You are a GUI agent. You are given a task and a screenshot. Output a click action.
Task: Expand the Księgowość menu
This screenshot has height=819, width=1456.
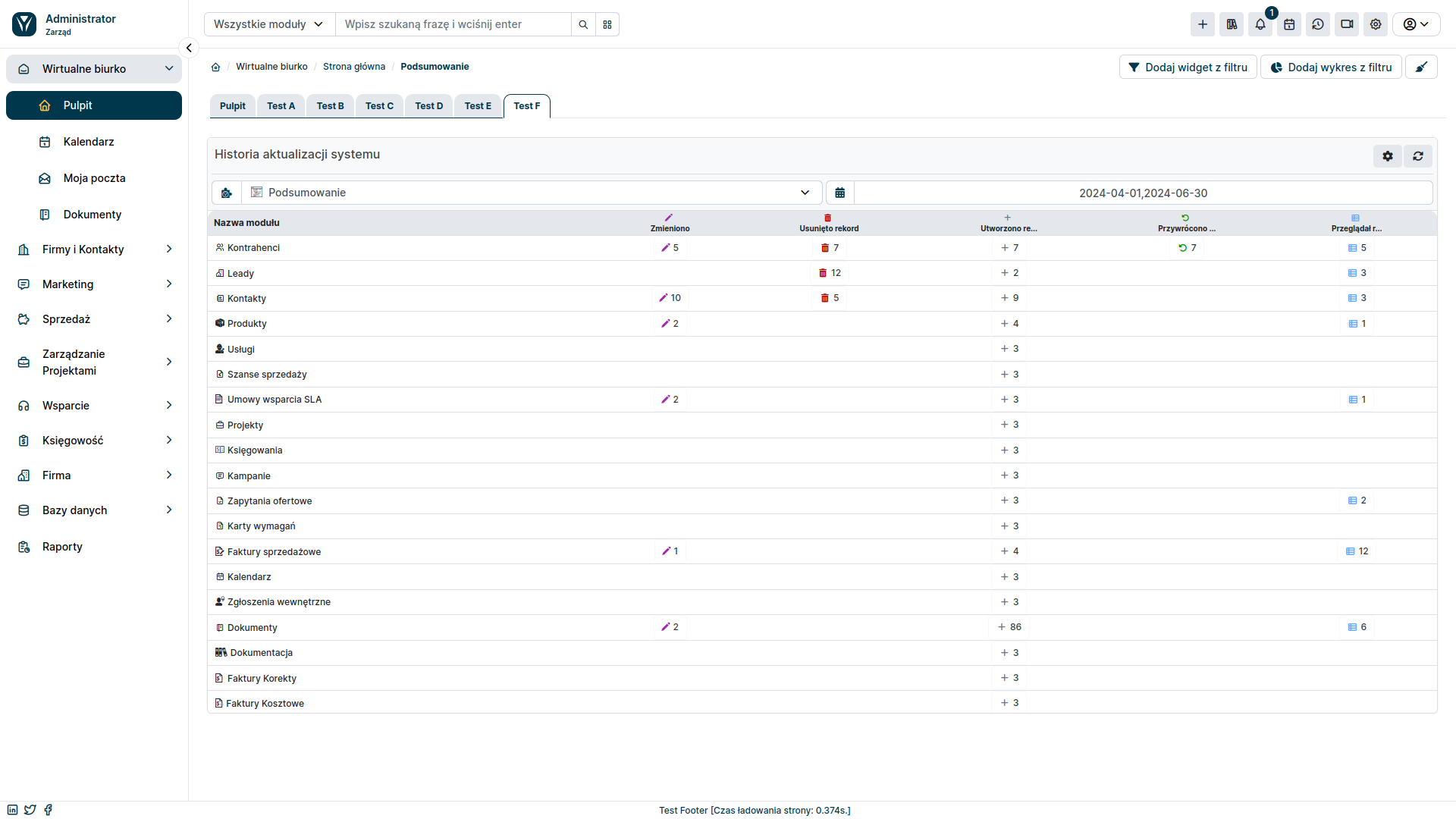[94, 441]
